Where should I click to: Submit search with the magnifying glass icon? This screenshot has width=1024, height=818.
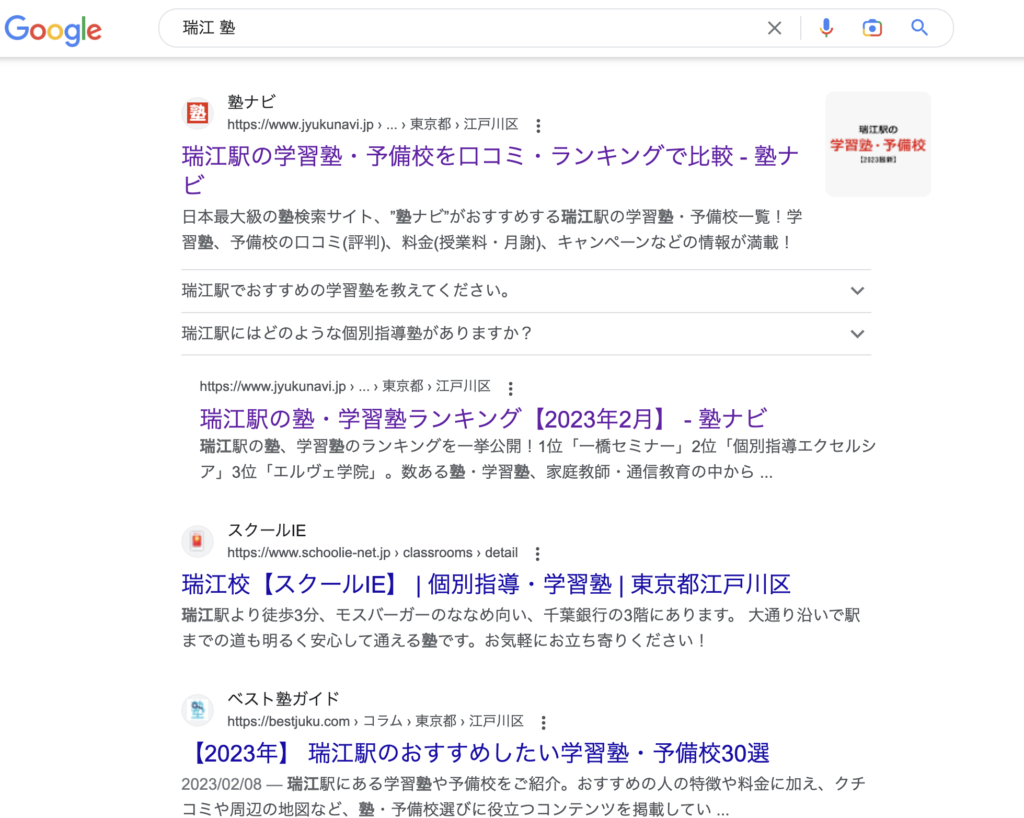920,27
